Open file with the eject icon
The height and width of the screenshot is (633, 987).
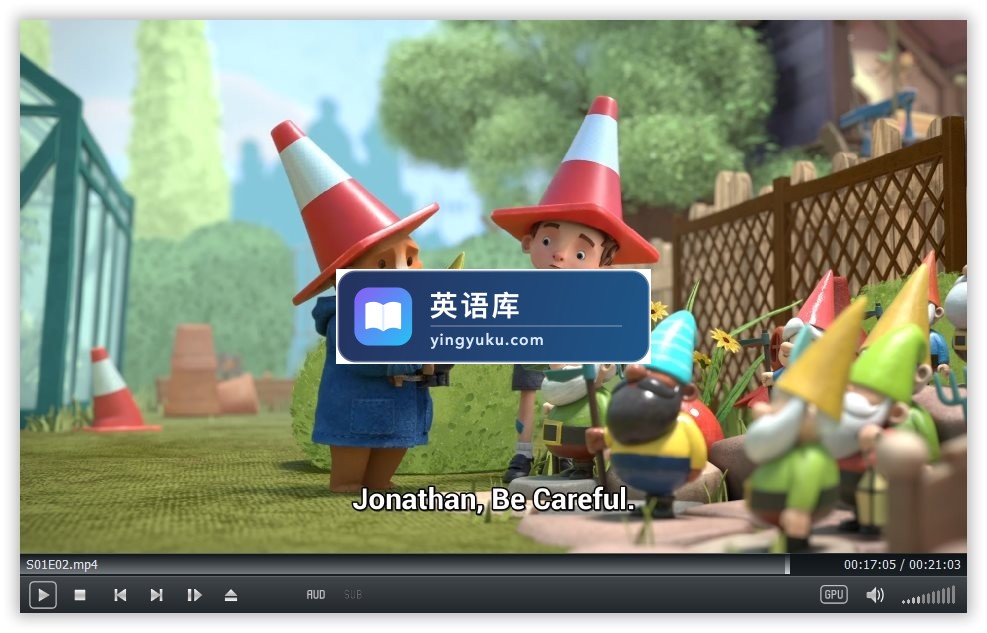pos(231,595)
